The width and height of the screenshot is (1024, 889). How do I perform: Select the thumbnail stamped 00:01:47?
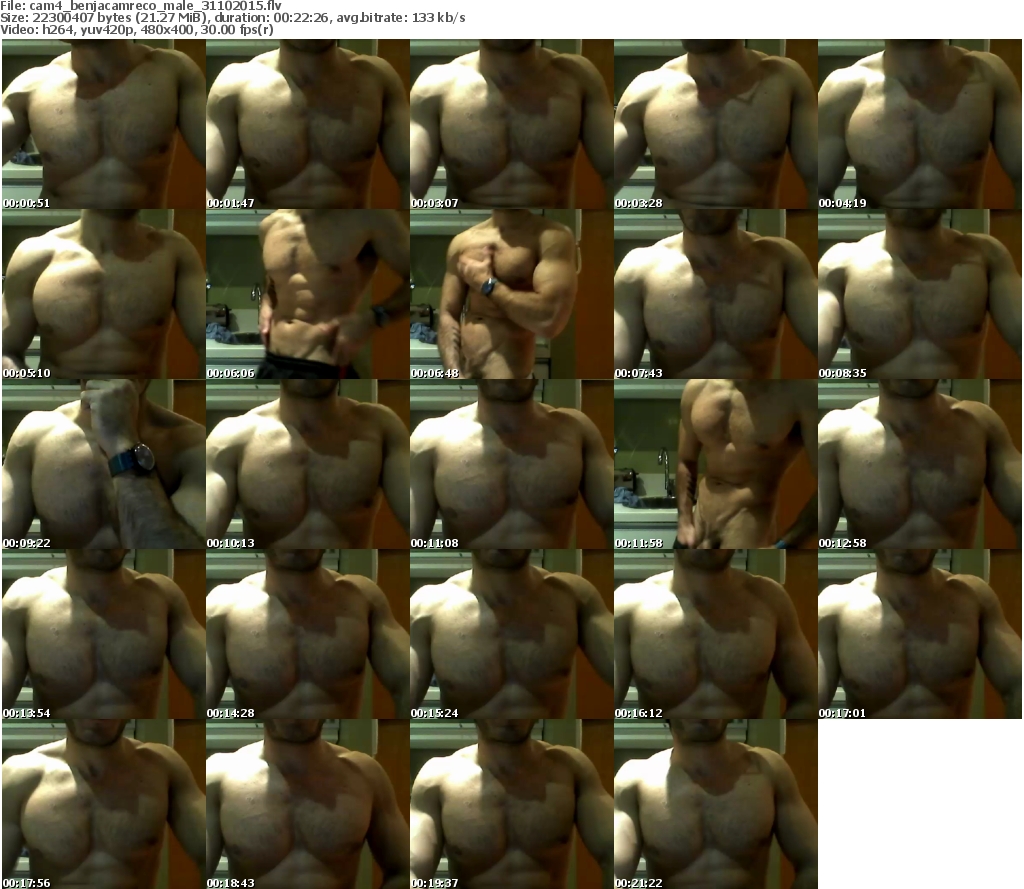coord(308,124)
